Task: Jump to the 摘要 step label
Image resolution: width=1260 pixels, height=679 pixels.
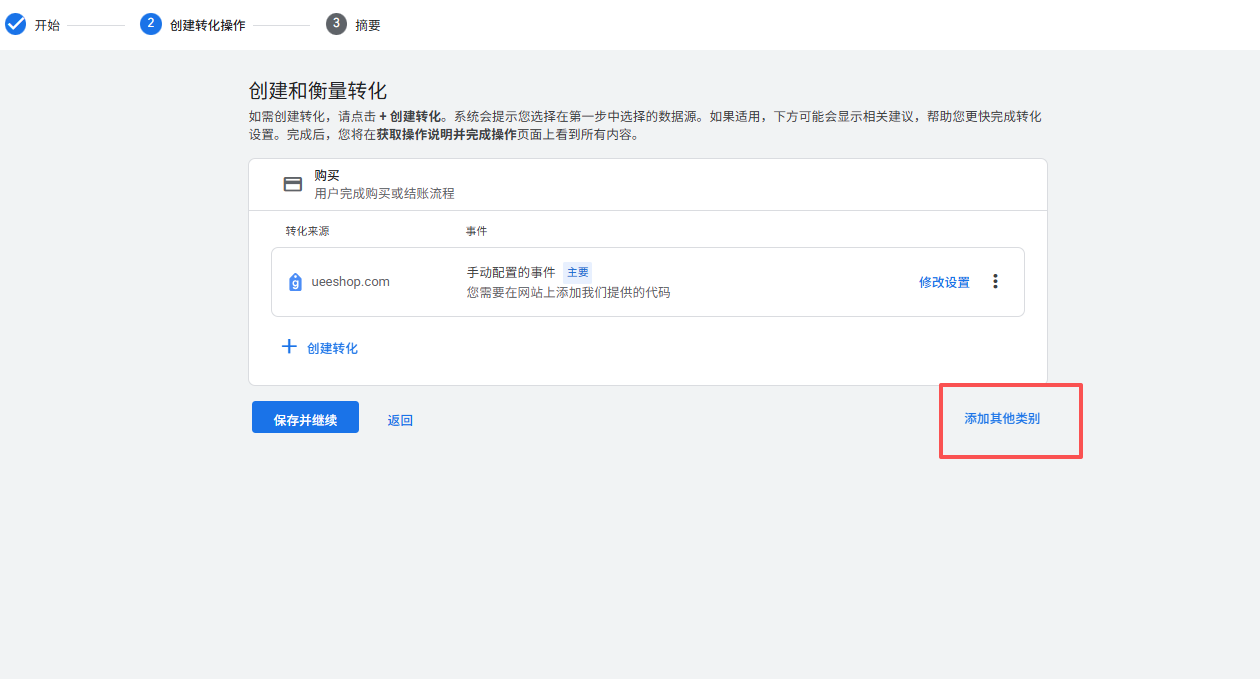Action: point(368,25)
